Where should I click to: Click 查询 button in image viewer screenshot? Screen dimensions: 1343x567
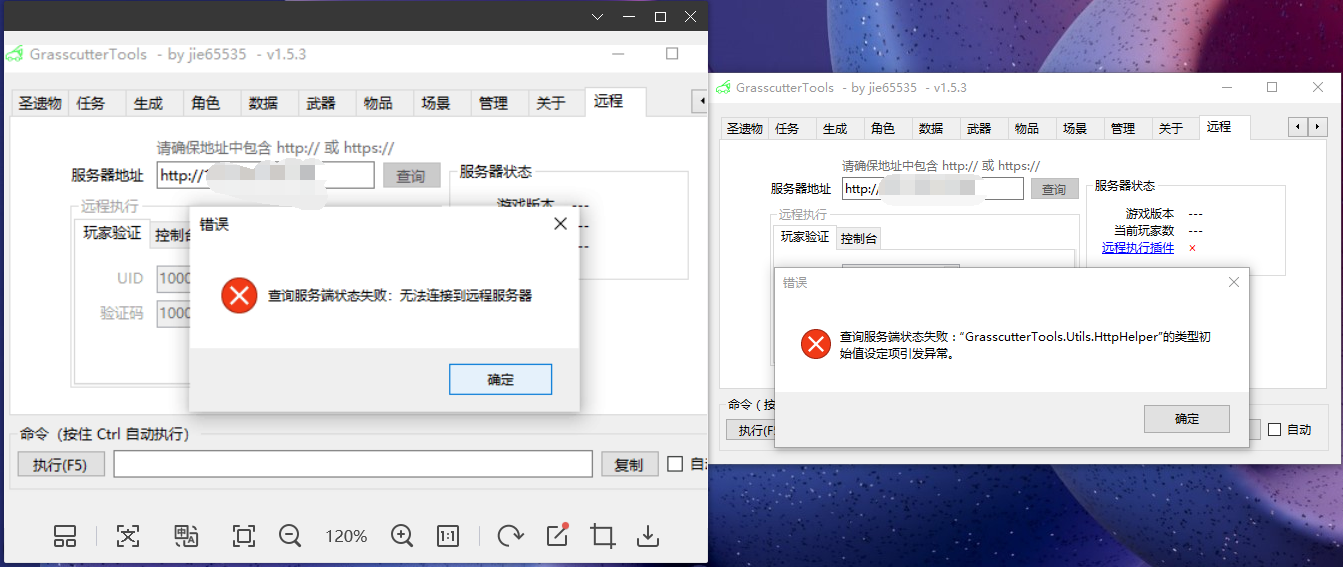pyautogui.click(x=411, y=176)
